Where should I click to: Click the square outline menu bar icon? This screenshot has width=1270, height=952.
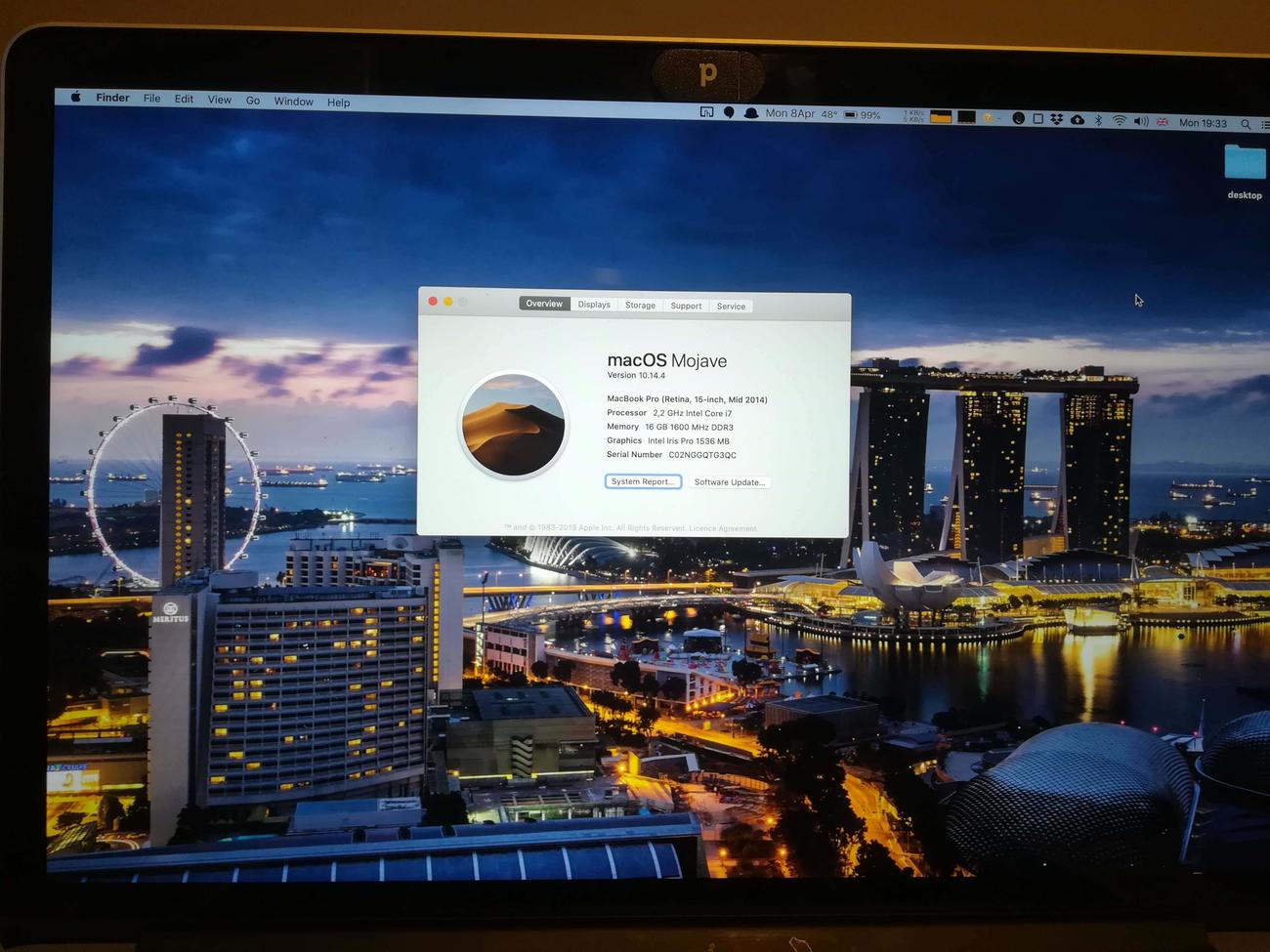(x=1037, y=119)
